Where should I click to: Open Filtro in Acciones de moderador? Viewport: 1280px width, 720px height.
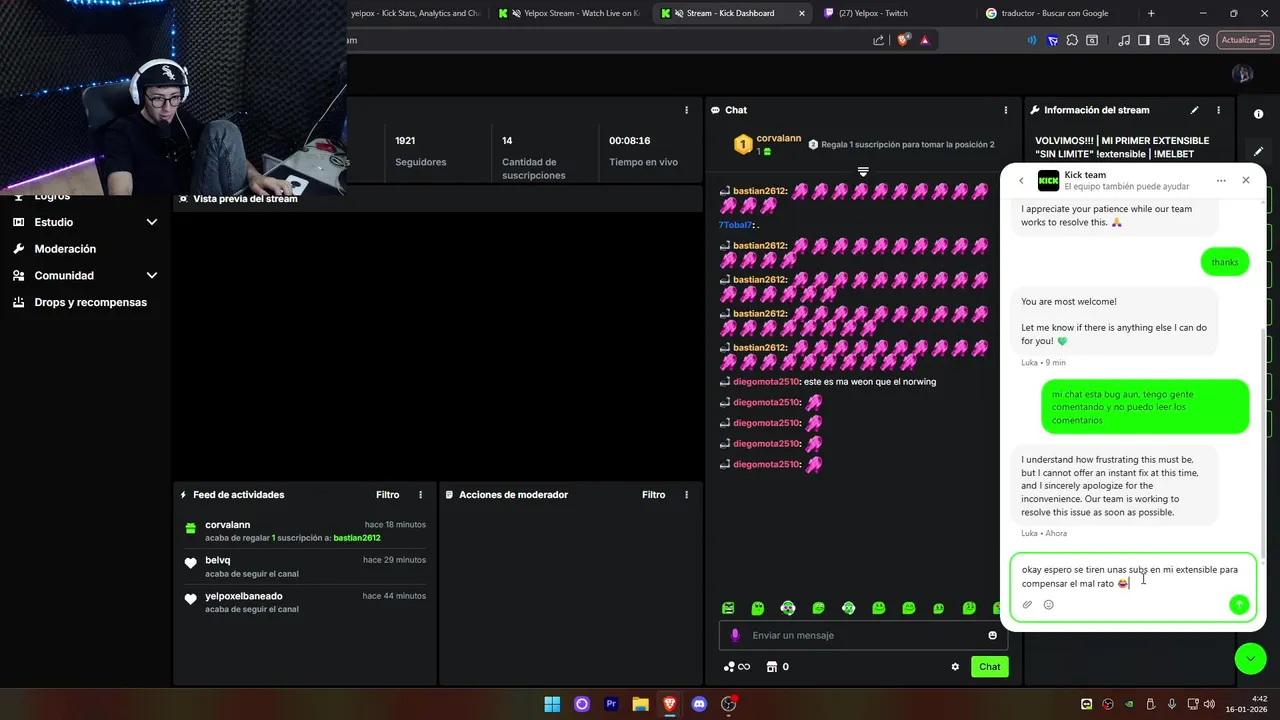tap(654, 495)
